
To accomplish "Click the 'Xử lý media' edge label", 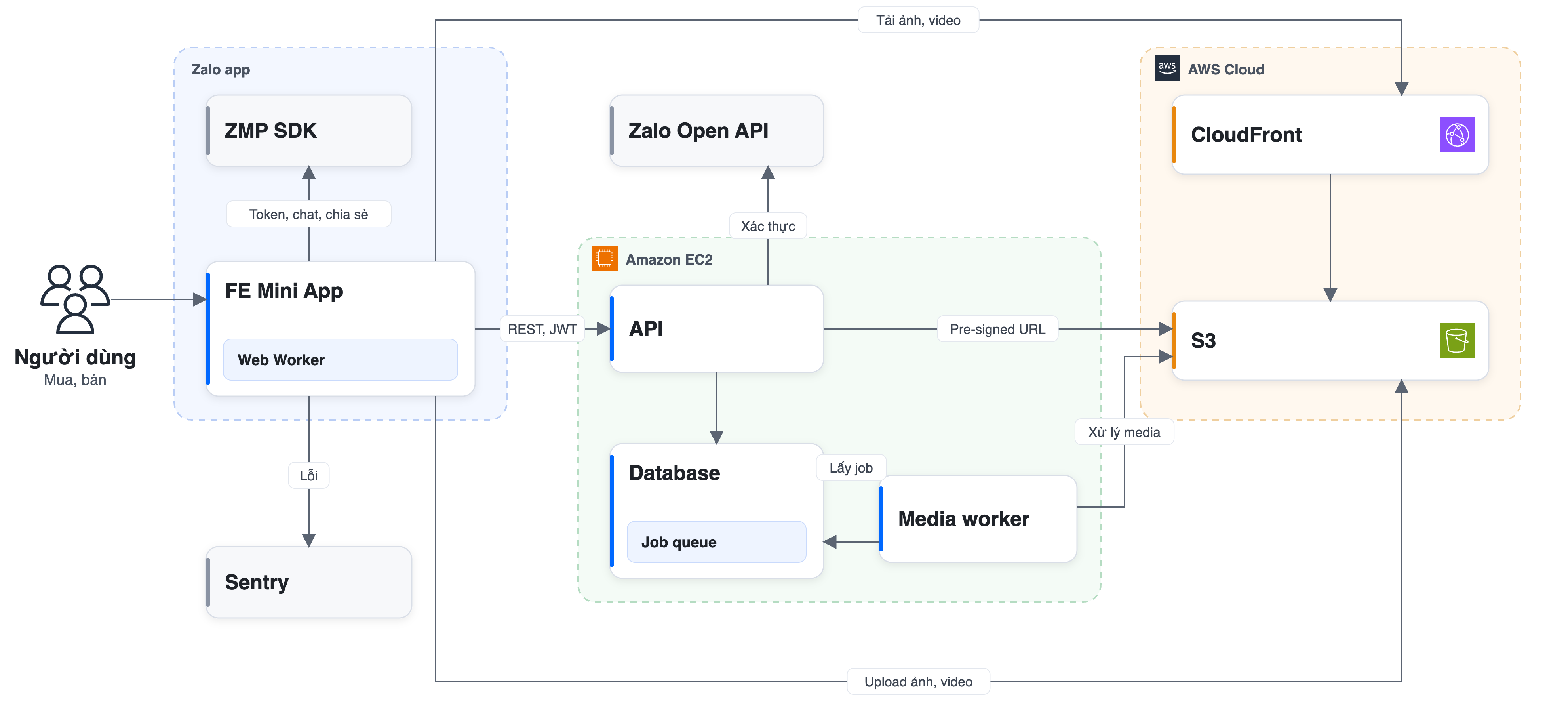I will pos(1124,432).
